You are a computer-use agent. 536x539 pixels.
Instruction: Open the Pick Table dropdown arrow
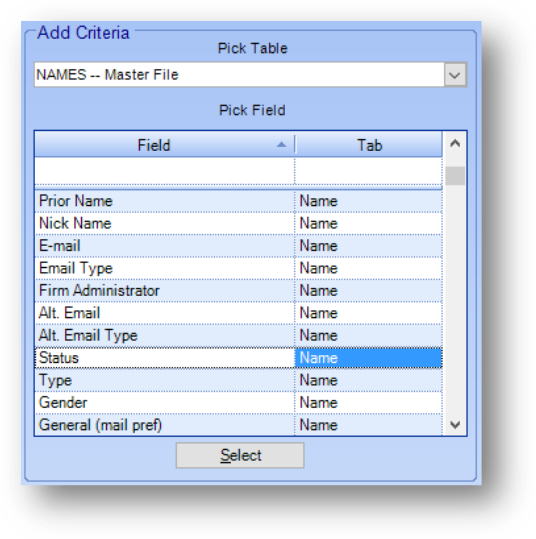tap(455, 75)
